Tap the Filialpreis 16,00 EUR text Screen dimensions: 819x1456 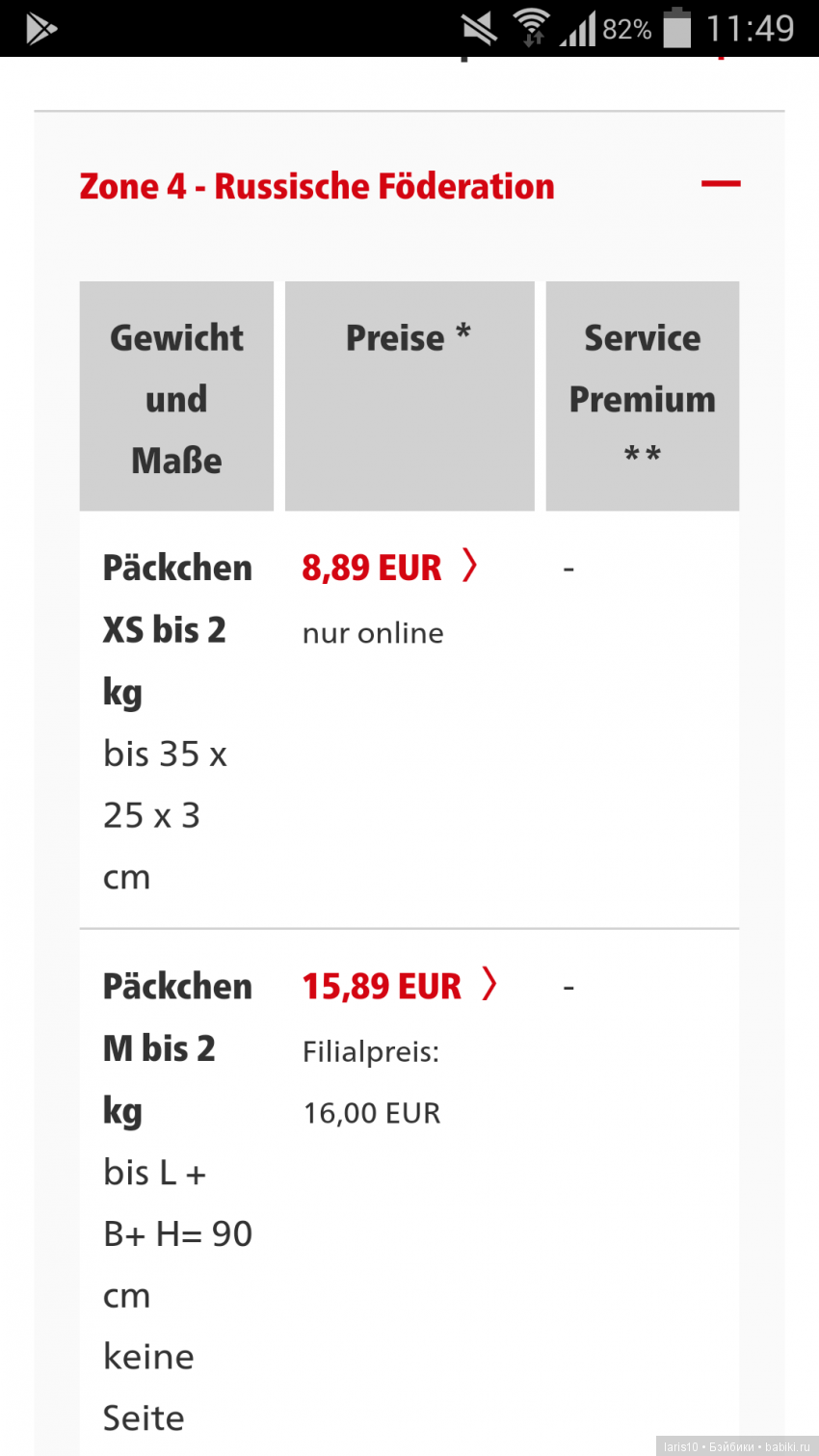click(372, 1082)
